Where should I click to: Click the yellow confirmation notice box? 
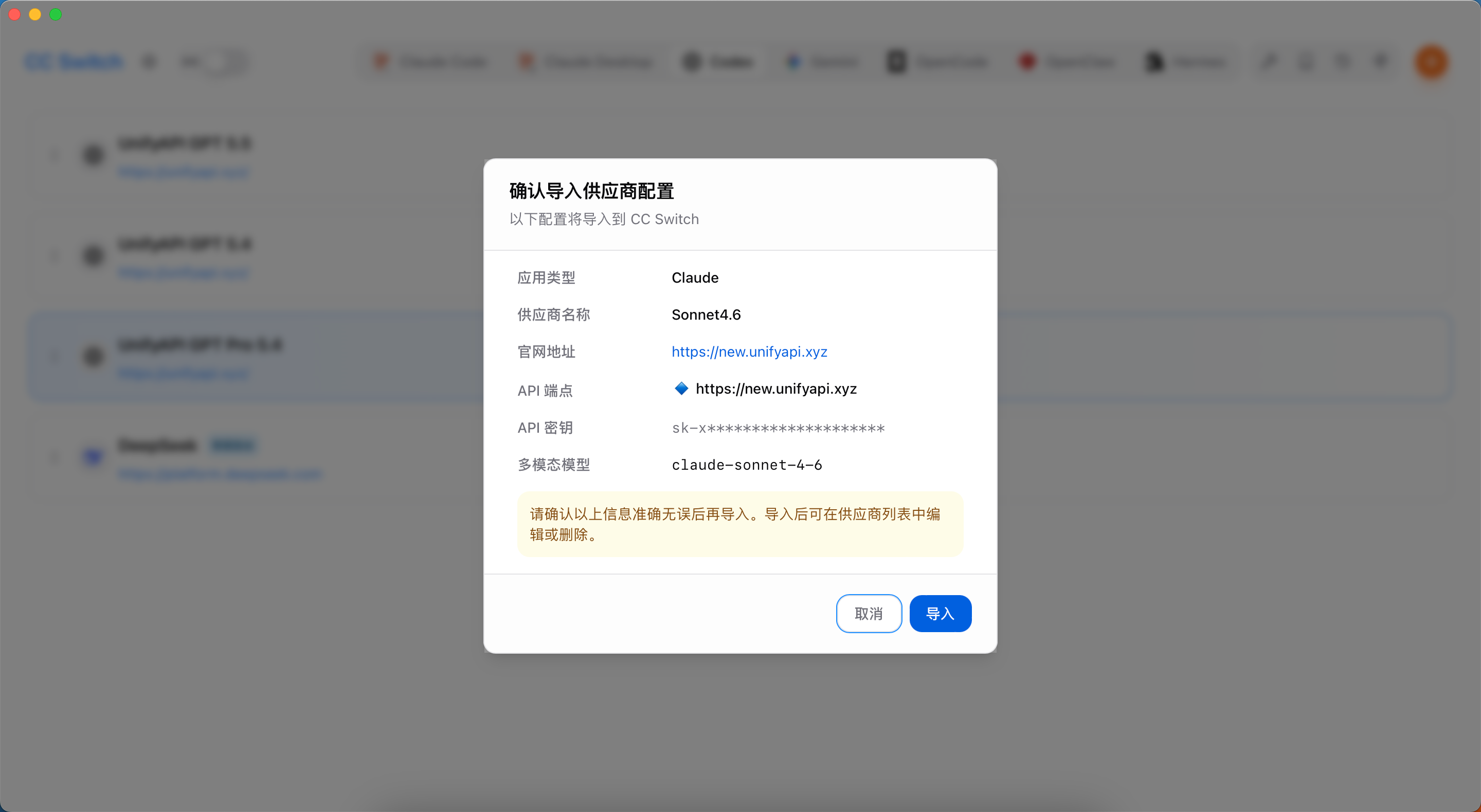[740, 524]
